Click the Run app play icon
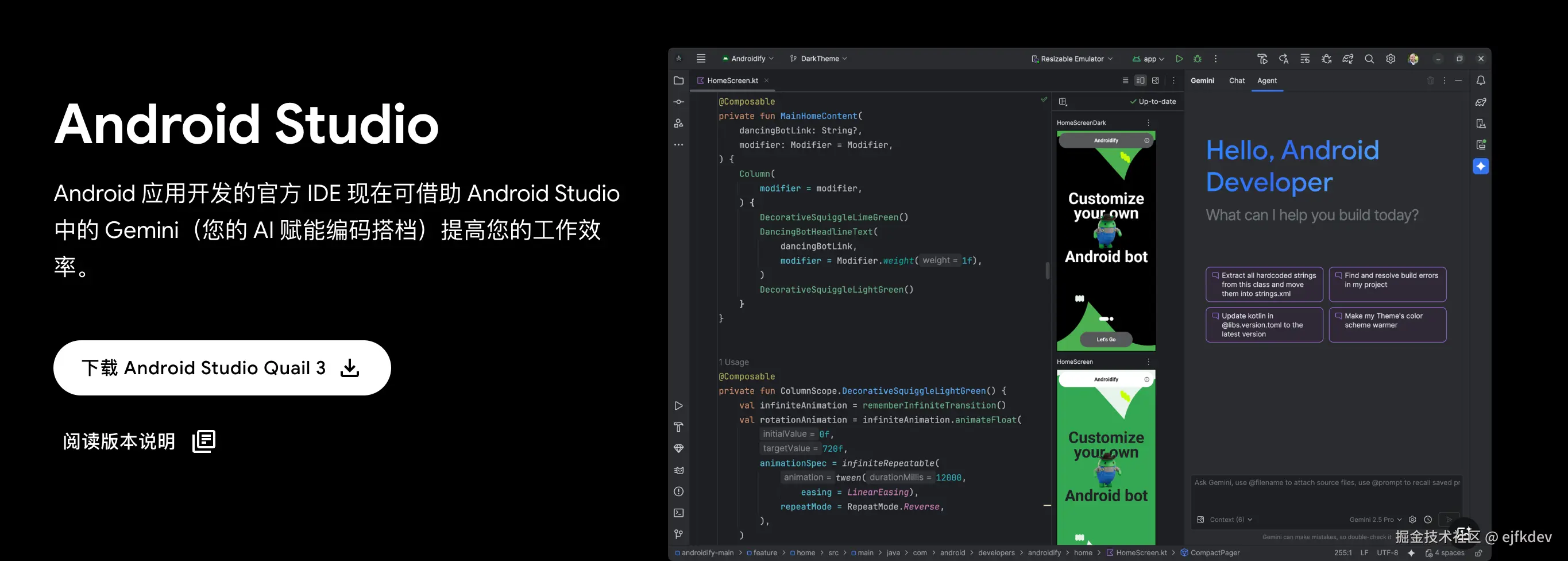The width and height of the screenshot is (1568, 561). 1179,59
